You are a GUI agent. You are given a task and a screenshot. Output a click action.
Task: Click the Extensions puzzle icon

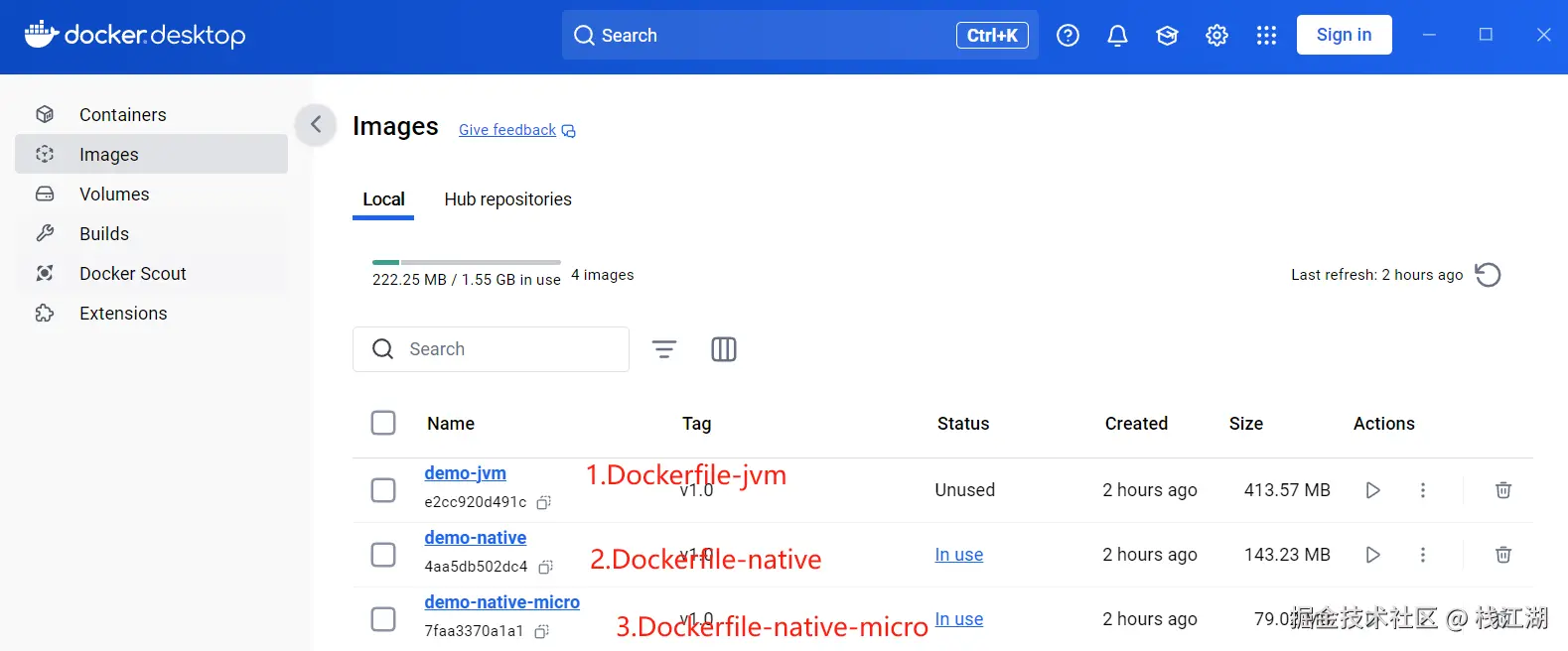[x=45, y=313]
